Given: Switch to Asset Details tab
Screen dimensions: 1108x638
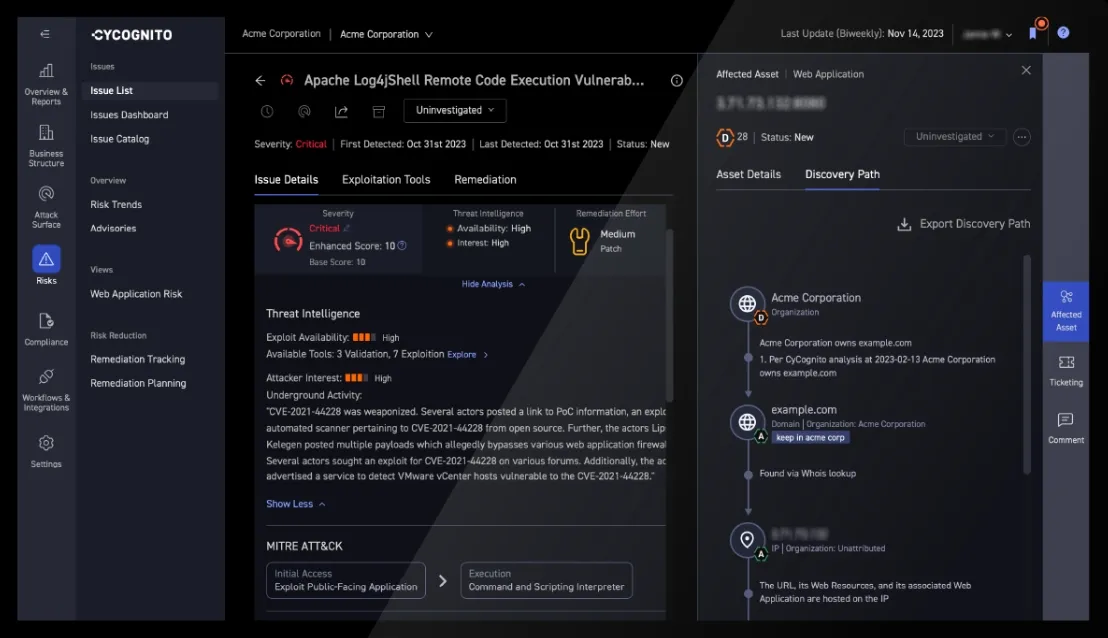Looking at the screenshot, I should [748, 174].
